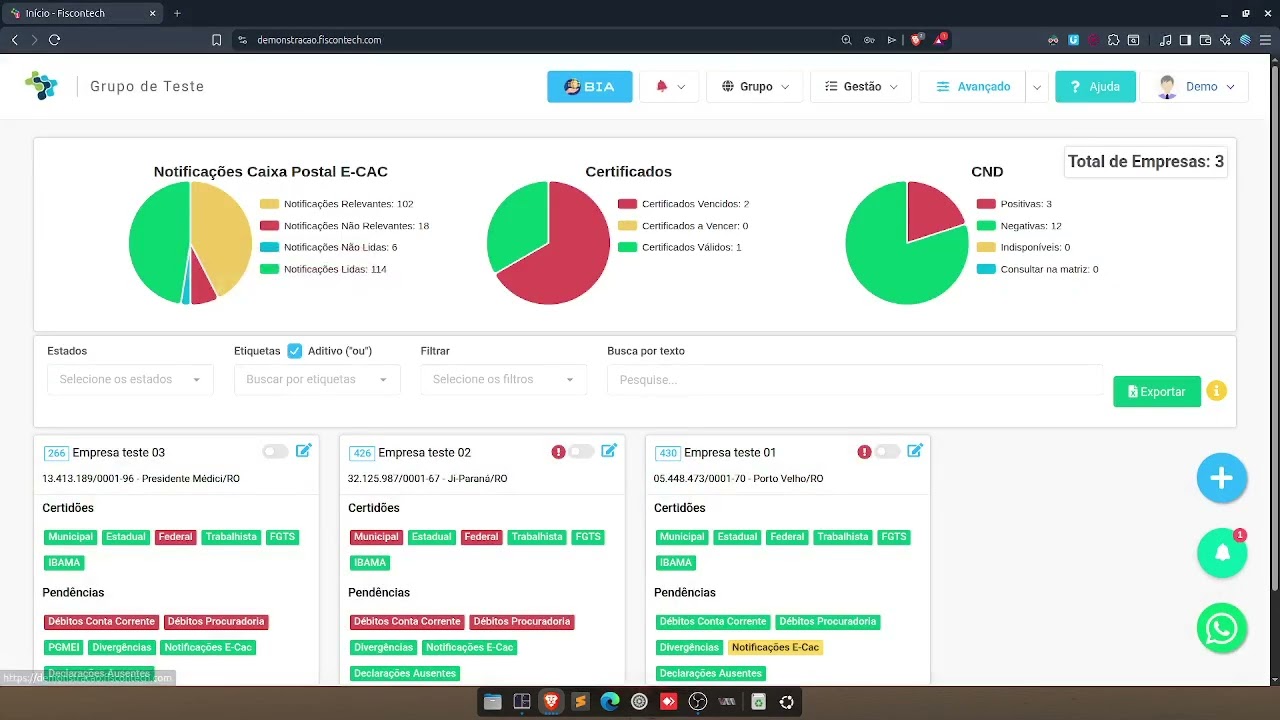Click the red alert icon on Empresa teste 02
Image resolution: width=1280 pixels, height=720 pixels.
[x=558, y=452]
